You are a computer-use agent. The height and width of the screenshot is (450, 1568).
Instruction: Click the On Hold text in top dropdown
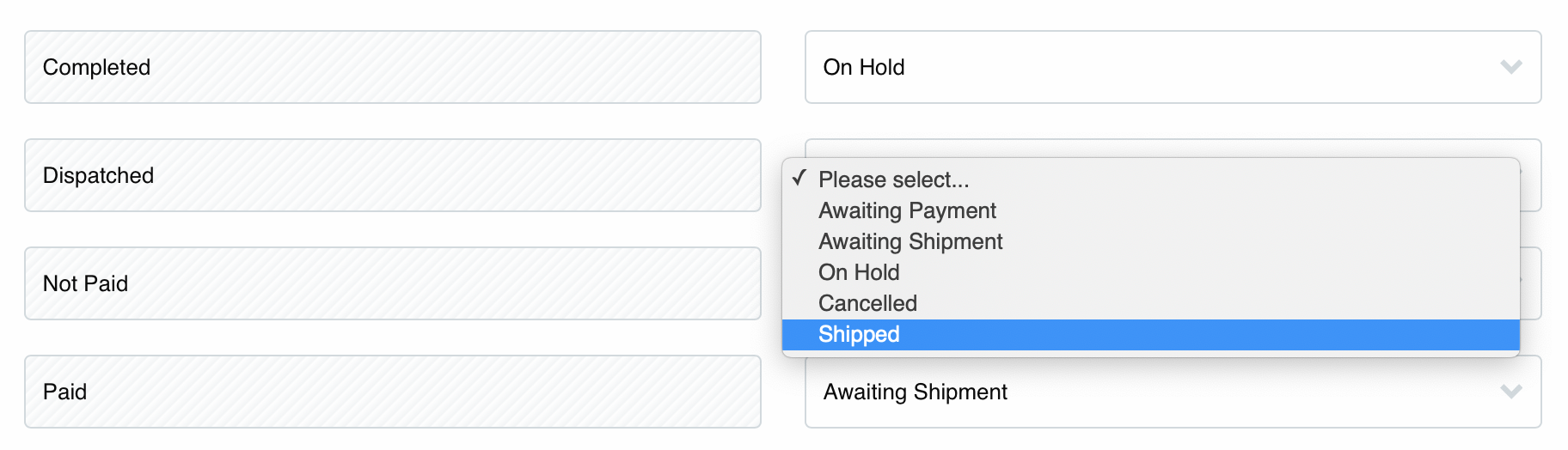pos(863,67)
